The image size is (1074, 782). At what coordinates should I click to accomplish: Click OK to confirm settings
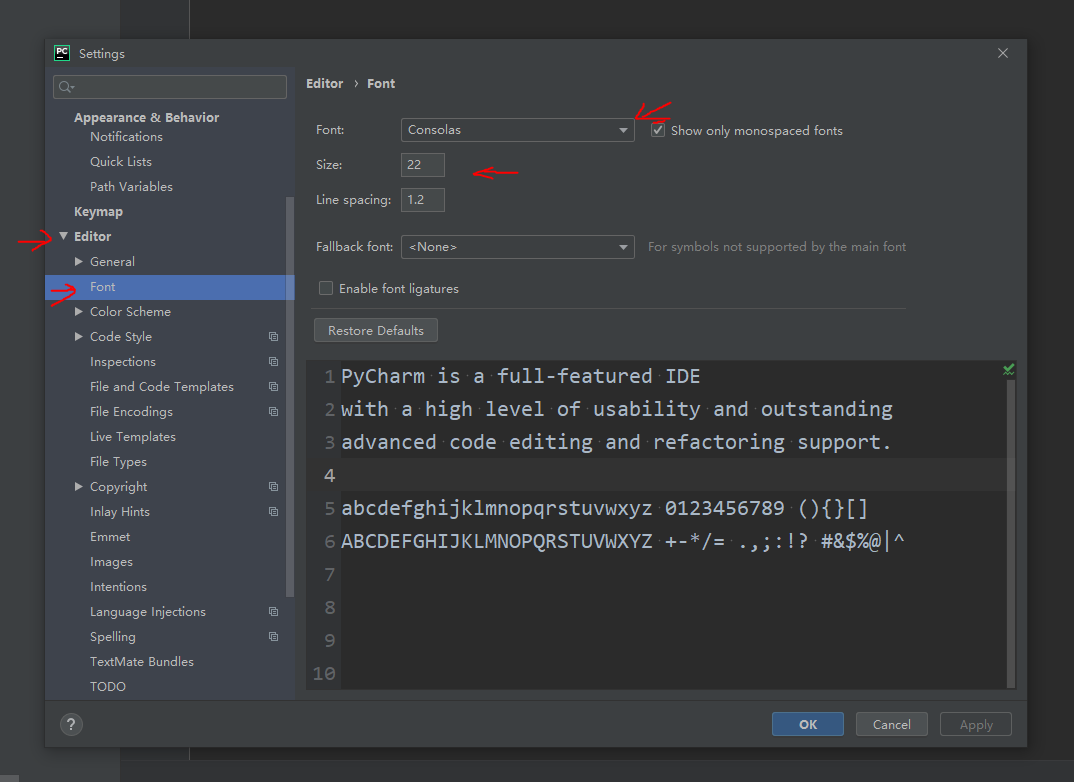point(808,724)
